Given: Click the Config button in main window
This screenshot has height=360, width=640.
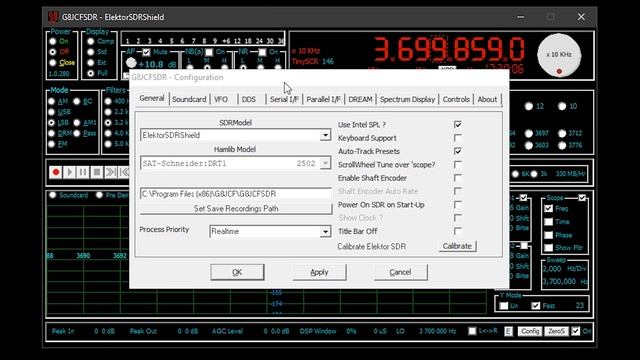Looking at the screenshot, I should [530, 331].
